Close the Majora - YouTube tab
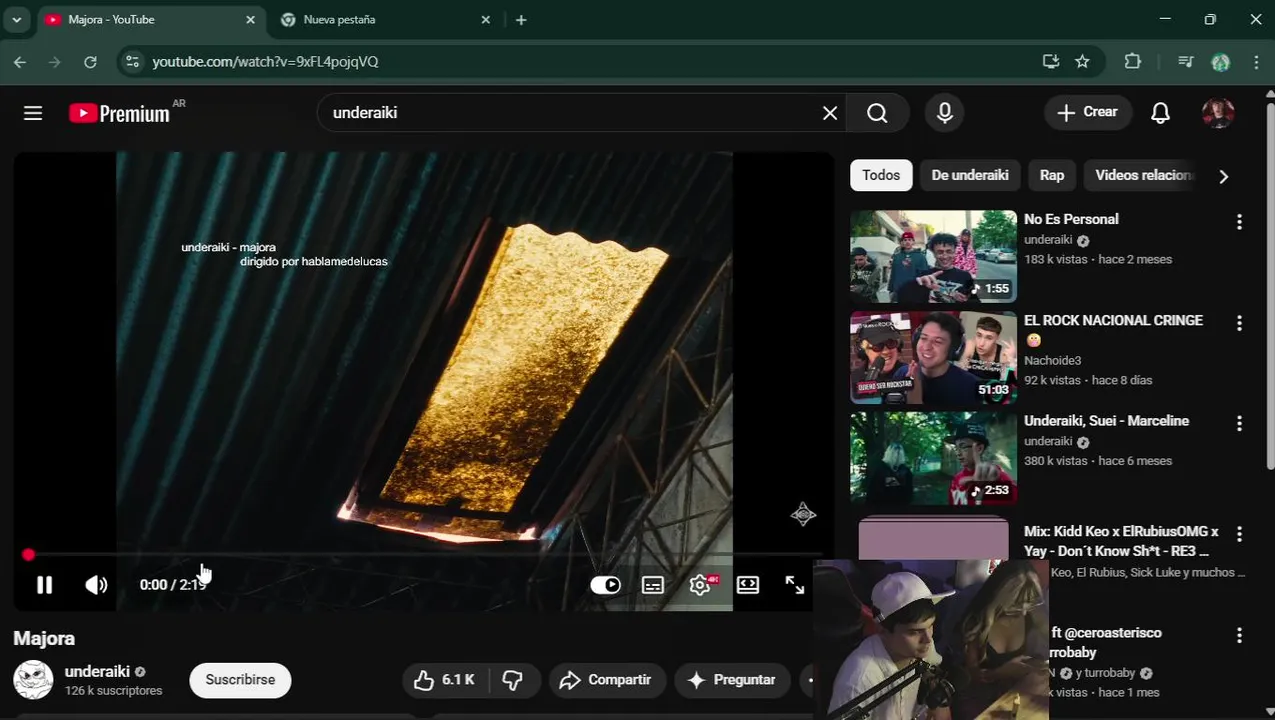This screenshot has height=720, width=1275. [x=250, y=20]
